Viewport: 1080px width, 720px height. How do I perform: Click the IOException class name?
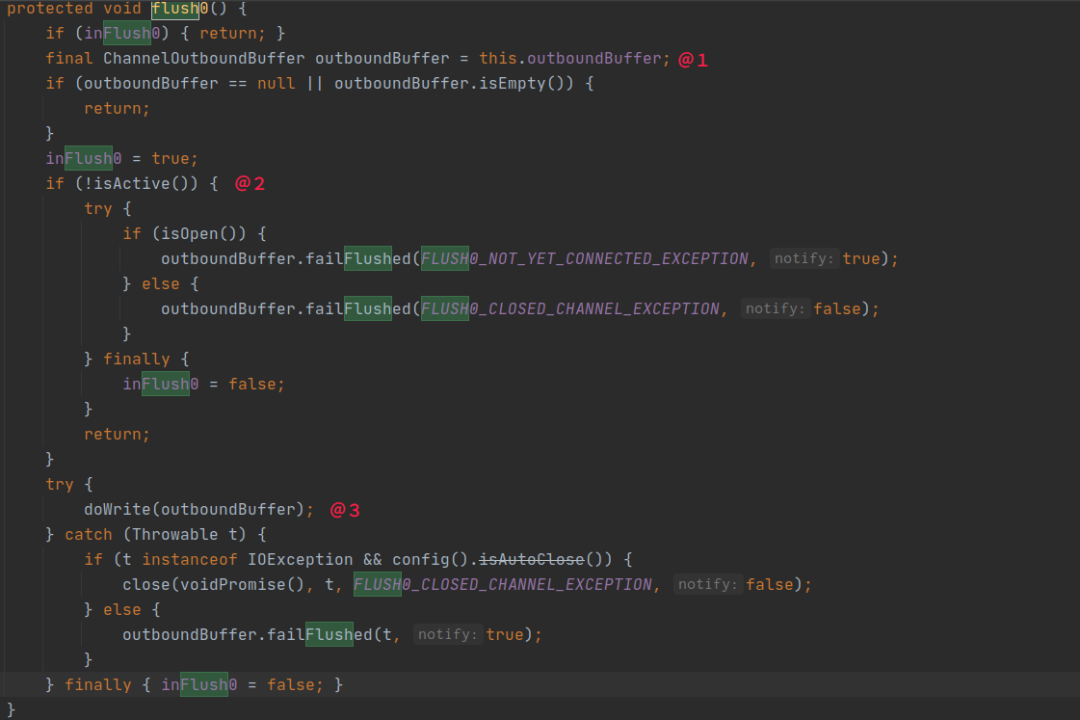[x=300, y=559]
